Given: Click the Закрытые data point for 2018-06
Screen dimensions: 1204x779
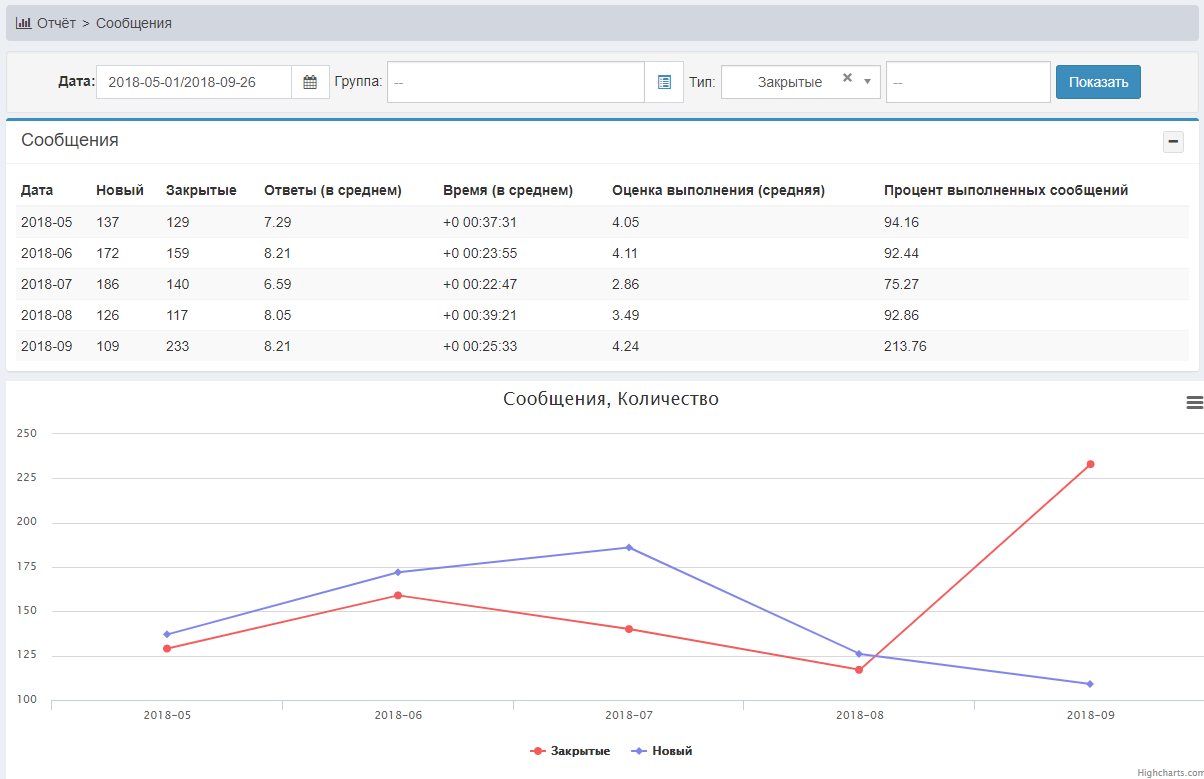Looking at the screenshot, I should click(398, 595).
